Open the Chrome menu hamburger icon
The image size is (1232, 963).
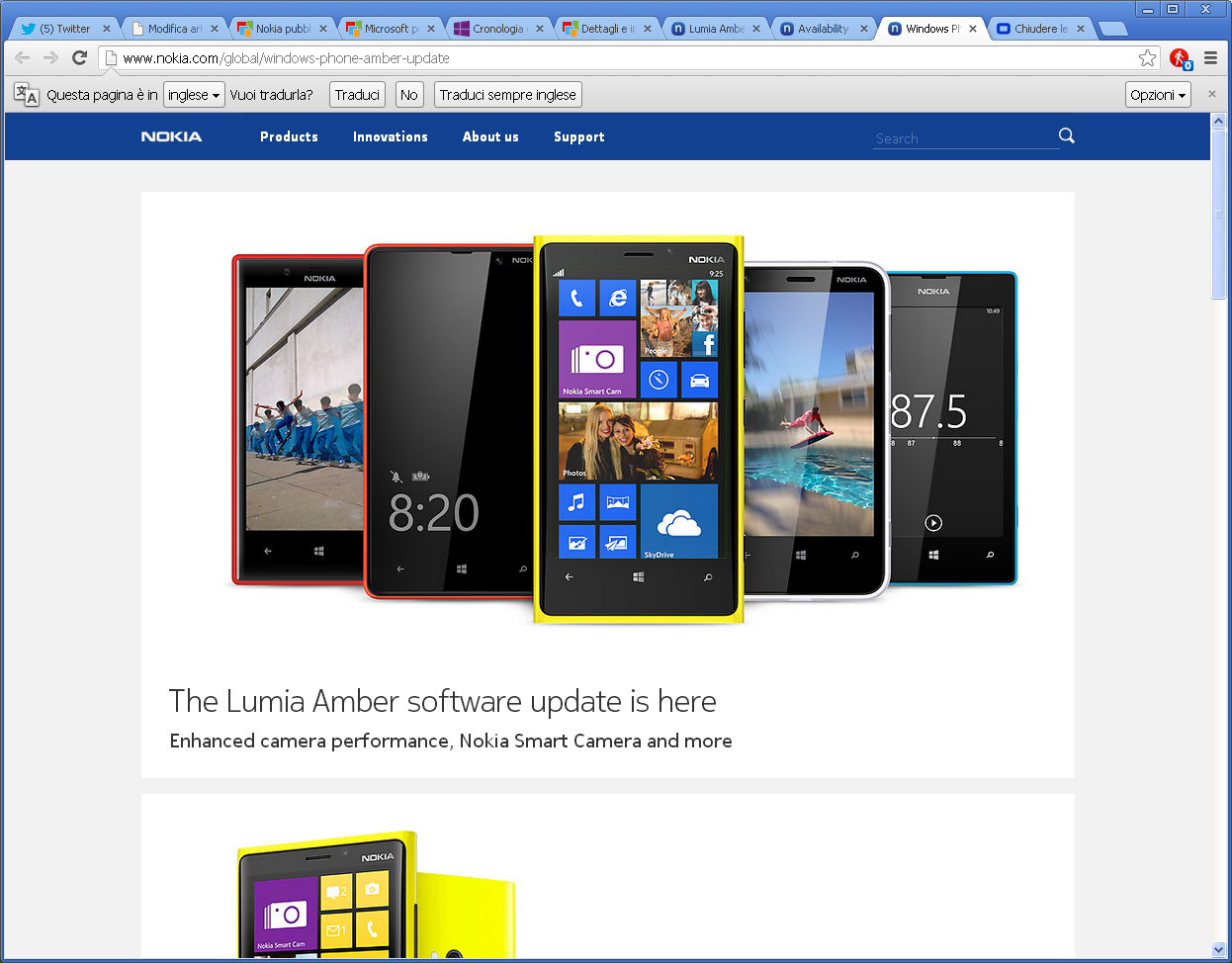coord(1210,58)
